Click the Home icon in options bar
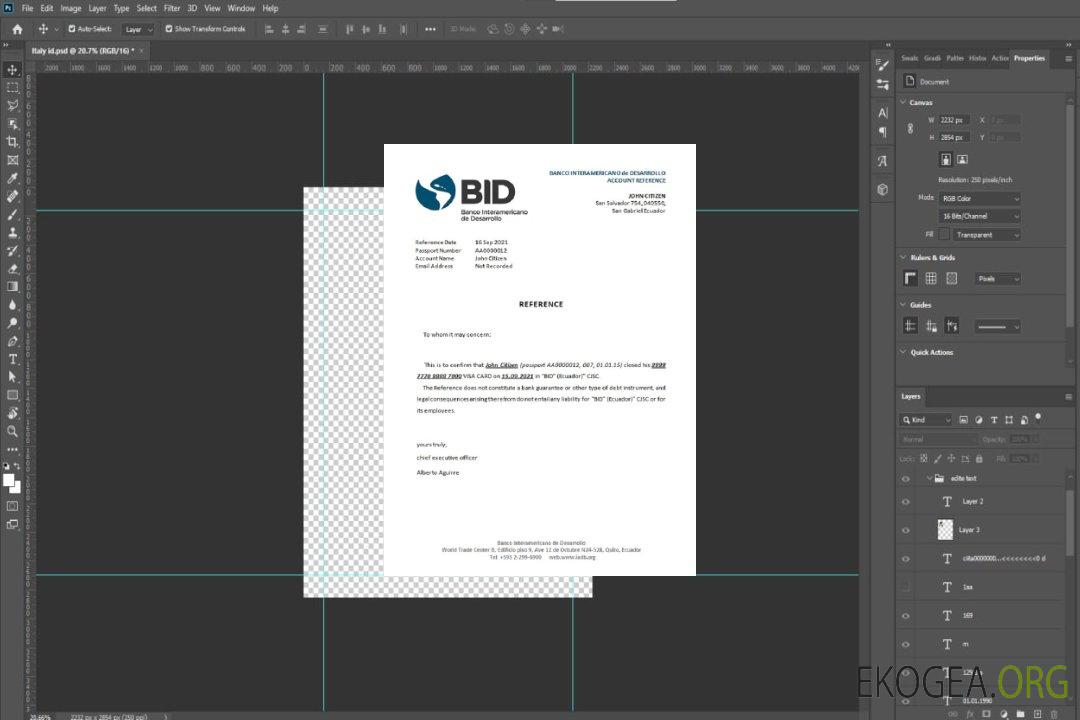 17,29
